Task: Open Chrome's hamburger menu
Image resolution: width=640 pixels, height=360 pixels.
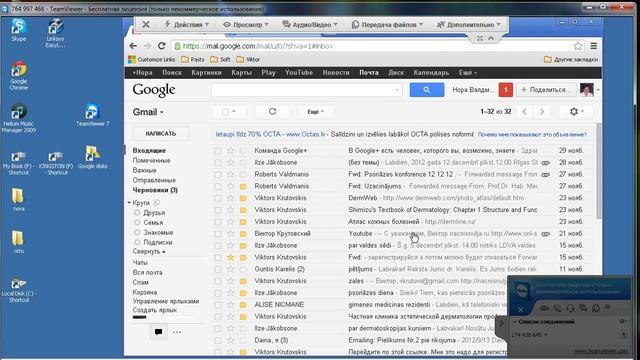Action: pyautogui.click(x=594, y=46)
